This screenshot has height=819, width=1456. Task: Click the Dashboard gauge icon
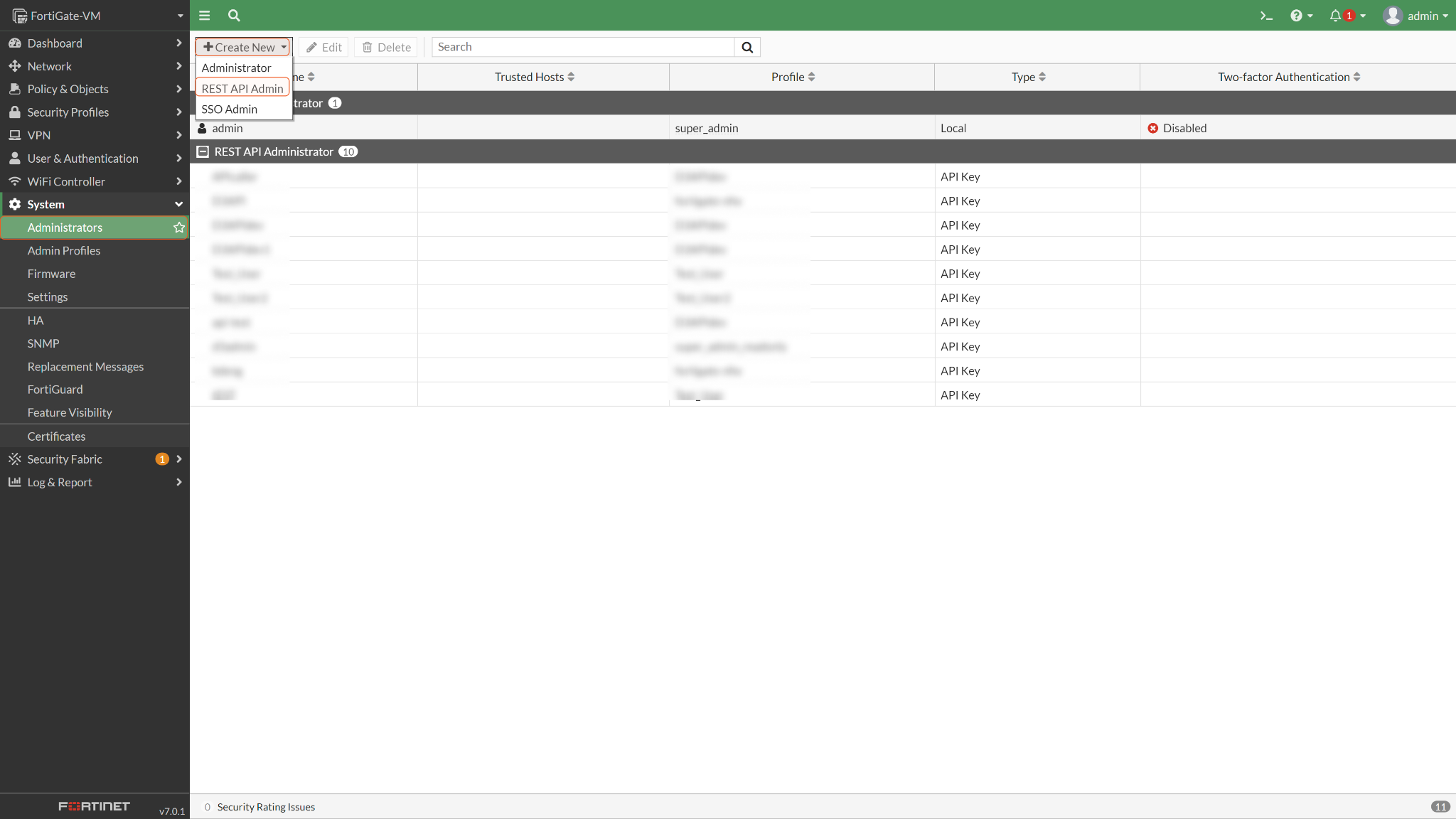tap(14, 43)
